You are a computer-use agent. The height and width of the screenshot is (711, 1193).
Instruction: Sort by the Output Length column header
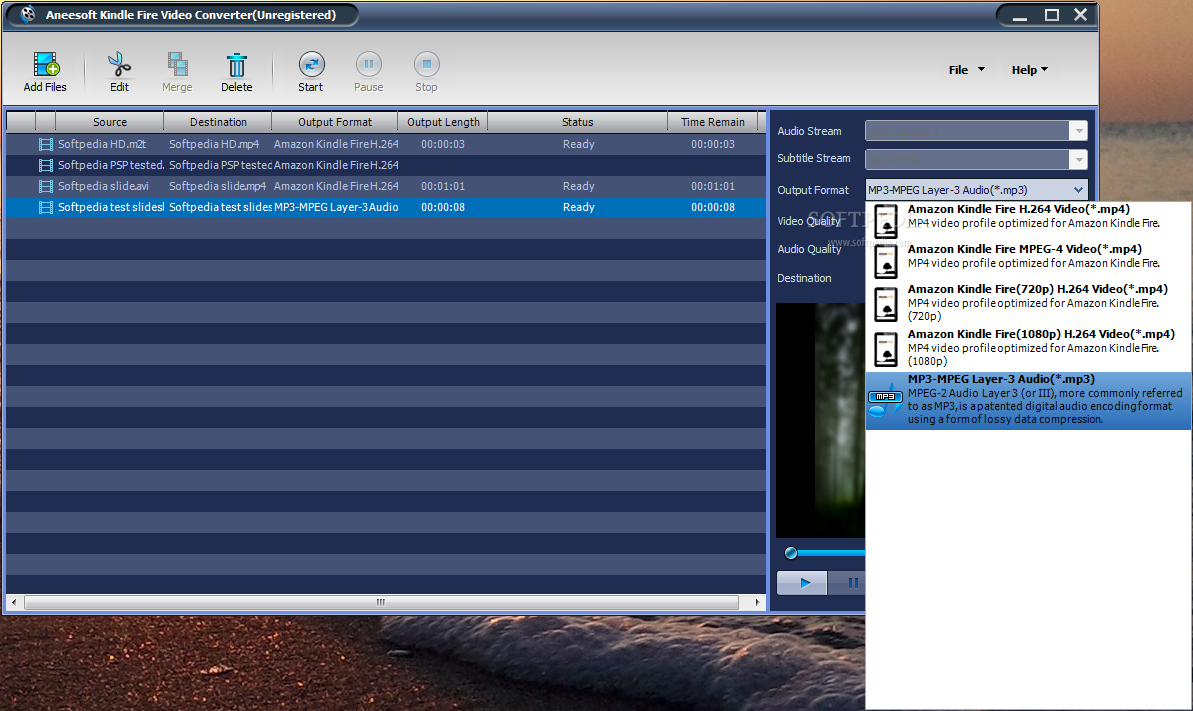click(x=443, y=122)
